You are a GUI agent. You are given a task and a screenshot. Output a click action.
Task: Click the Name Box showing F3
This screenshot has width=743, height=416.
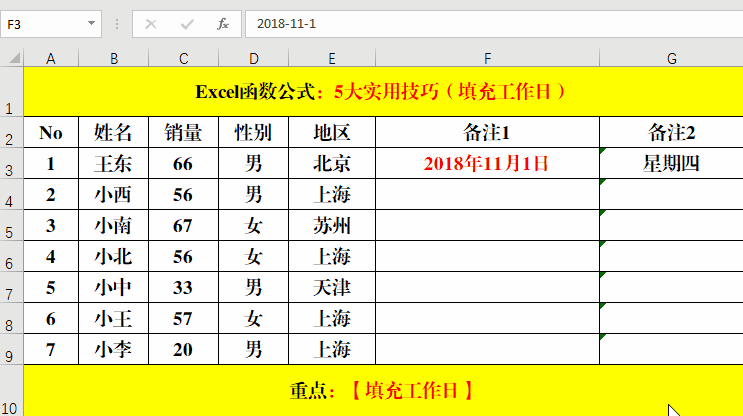pos(51,24)
